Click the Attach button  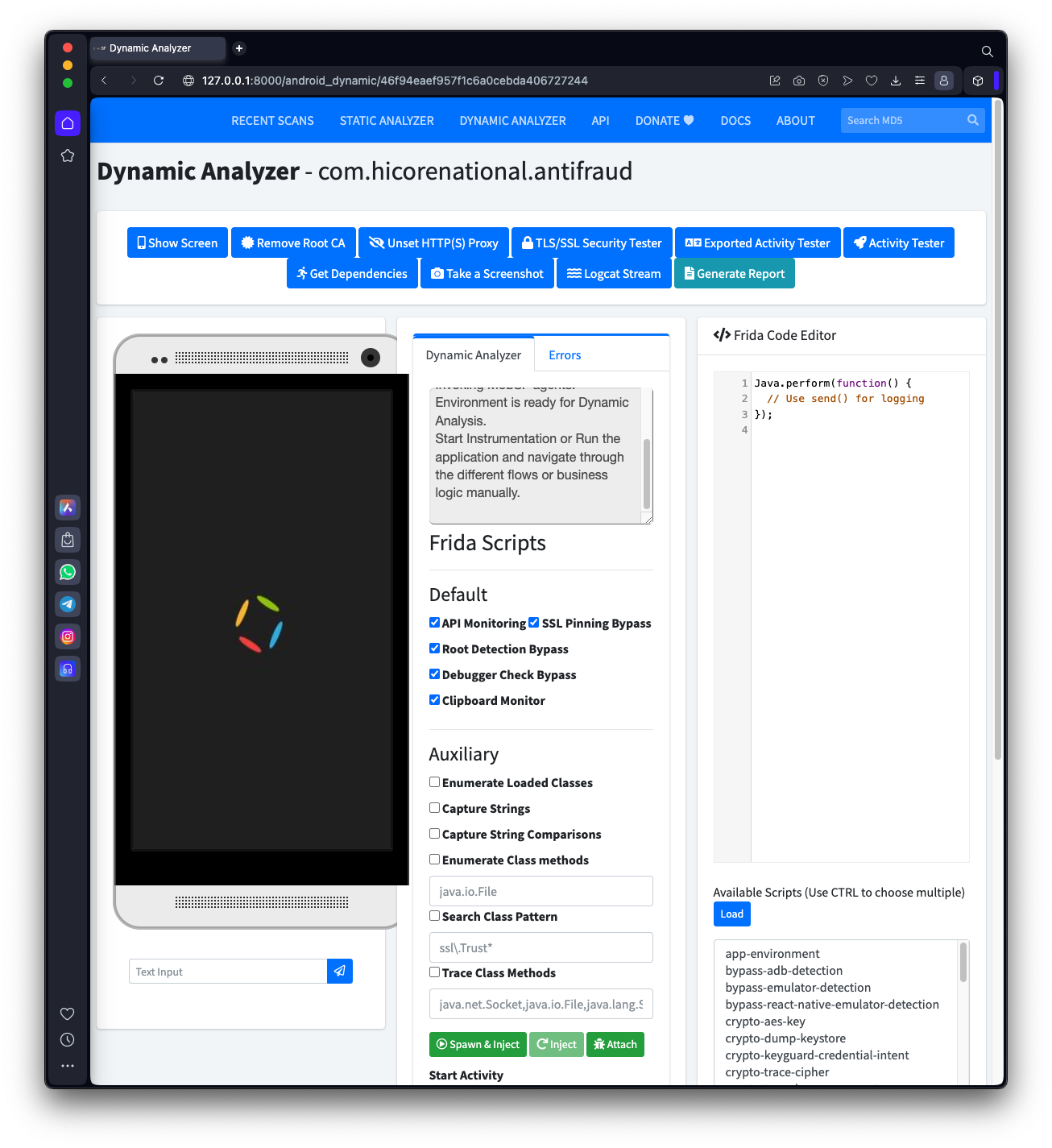tap(615, 1044)
